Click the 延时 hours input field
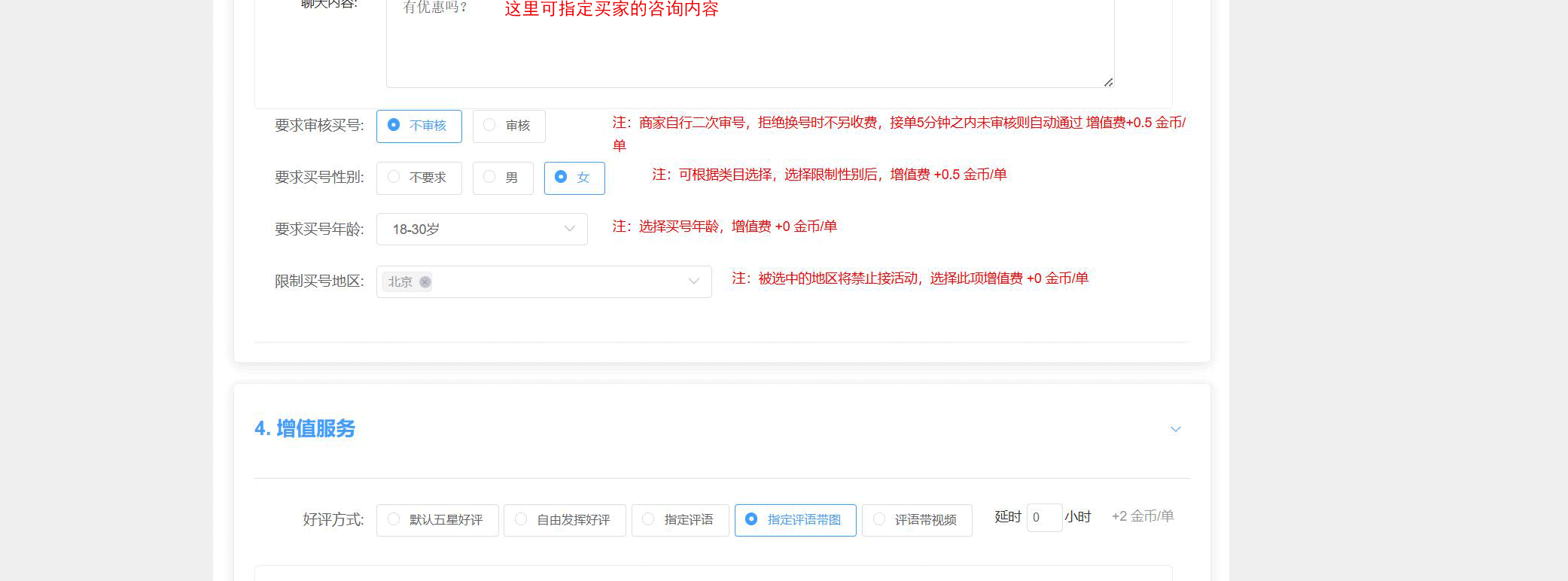 click(x=1043, y=518)
